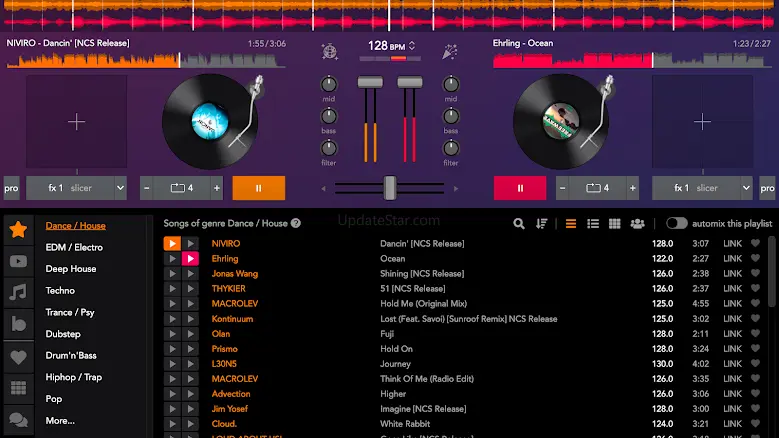Favorite the Ehrling Ocean track with the heart

756,259
